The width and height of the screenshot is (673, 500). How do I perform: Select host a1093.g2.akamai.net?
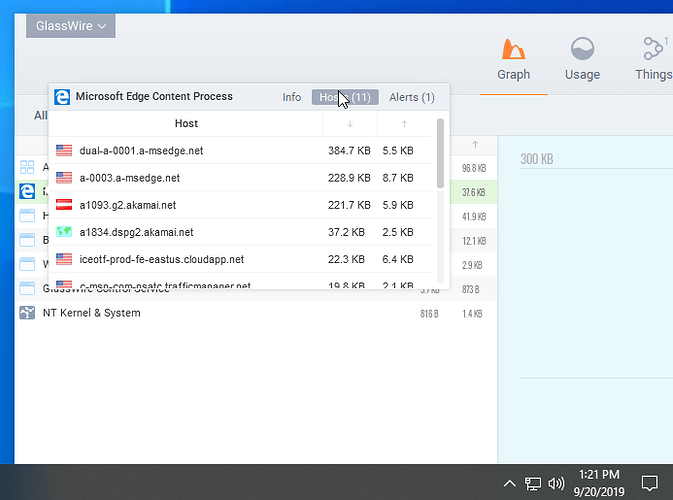127,205
